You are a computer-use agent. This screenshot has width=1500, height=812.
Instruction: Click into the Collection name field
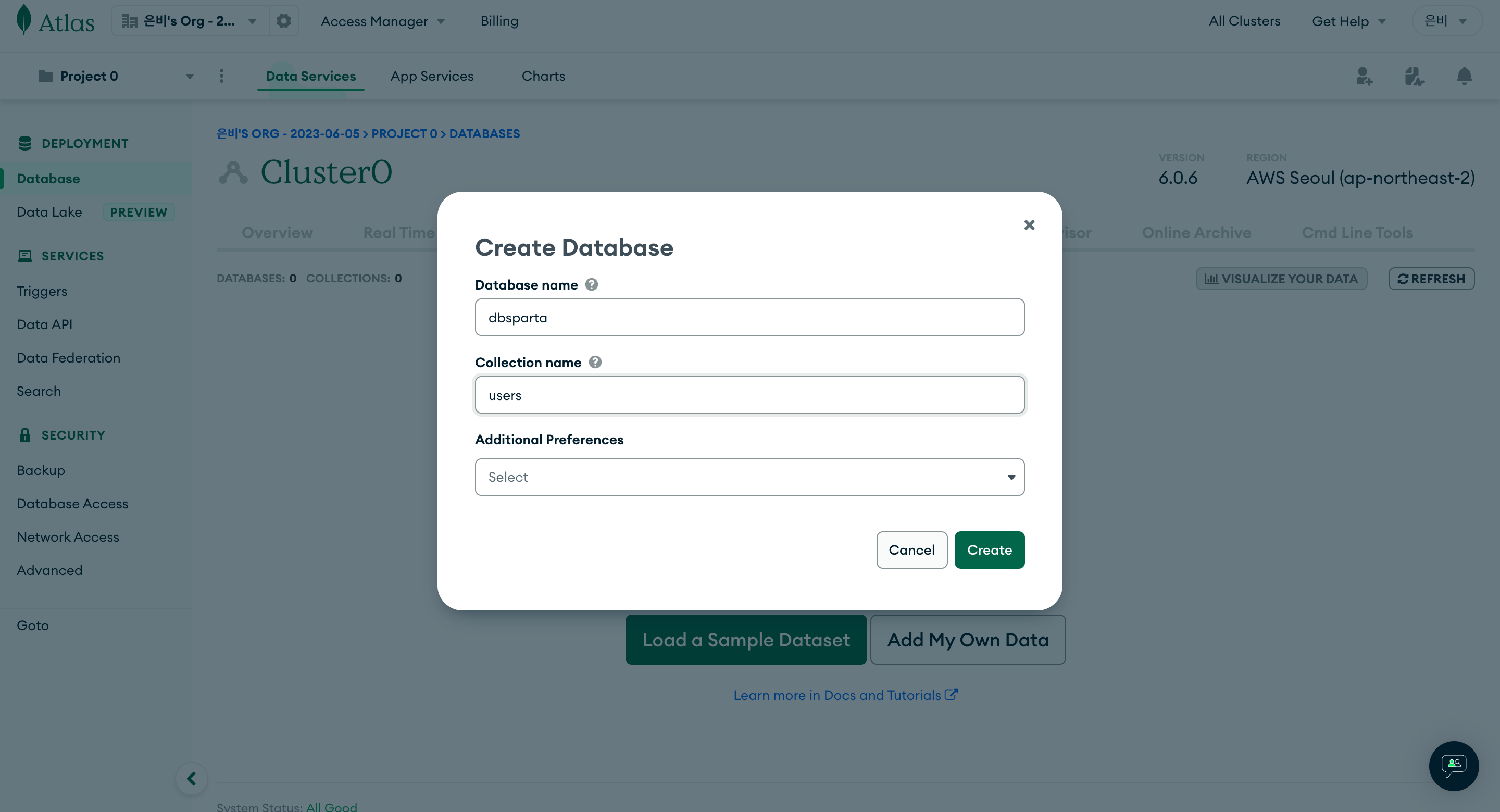pos(749,395)
